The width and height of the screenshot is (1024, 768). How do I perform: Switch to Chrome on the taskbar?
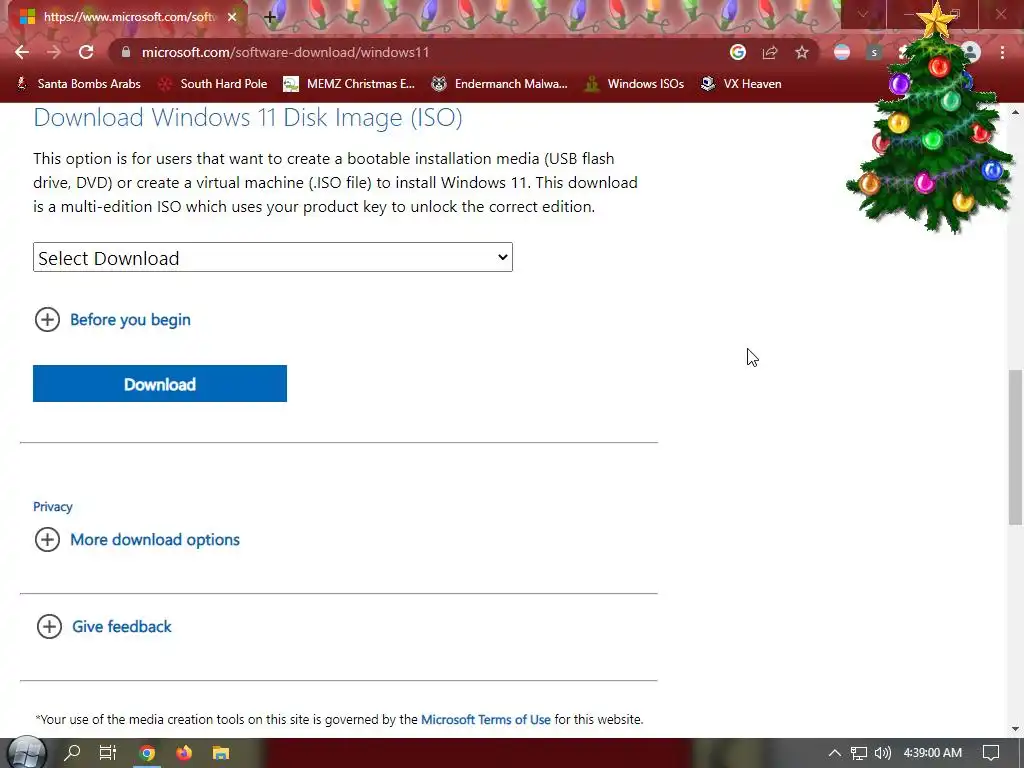click(x=148, y=753)
